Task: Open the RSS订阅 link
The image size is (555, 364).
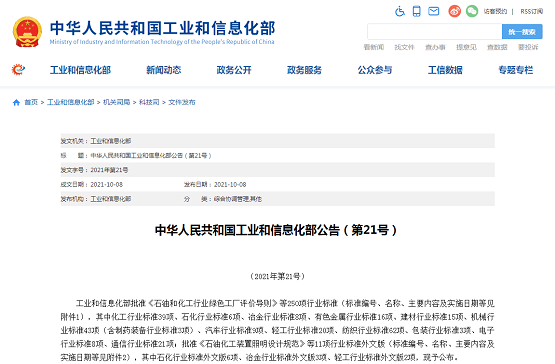Action: tap(531, 11)
